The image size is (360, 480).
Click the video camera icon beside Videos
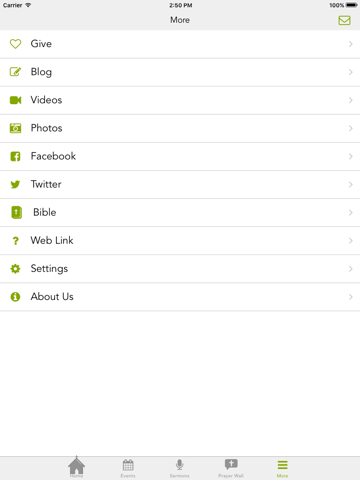tap(15, 100)
